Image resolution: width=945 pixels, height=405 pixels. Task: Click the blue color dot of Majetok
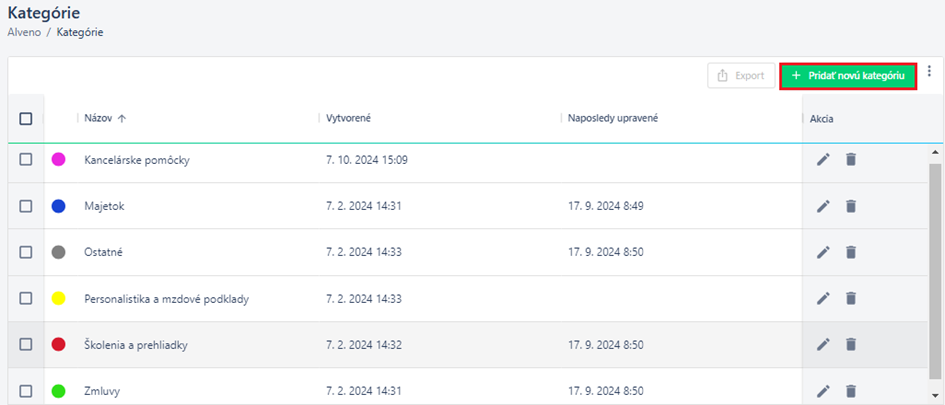pyautogui.click(x=58, y=206)
